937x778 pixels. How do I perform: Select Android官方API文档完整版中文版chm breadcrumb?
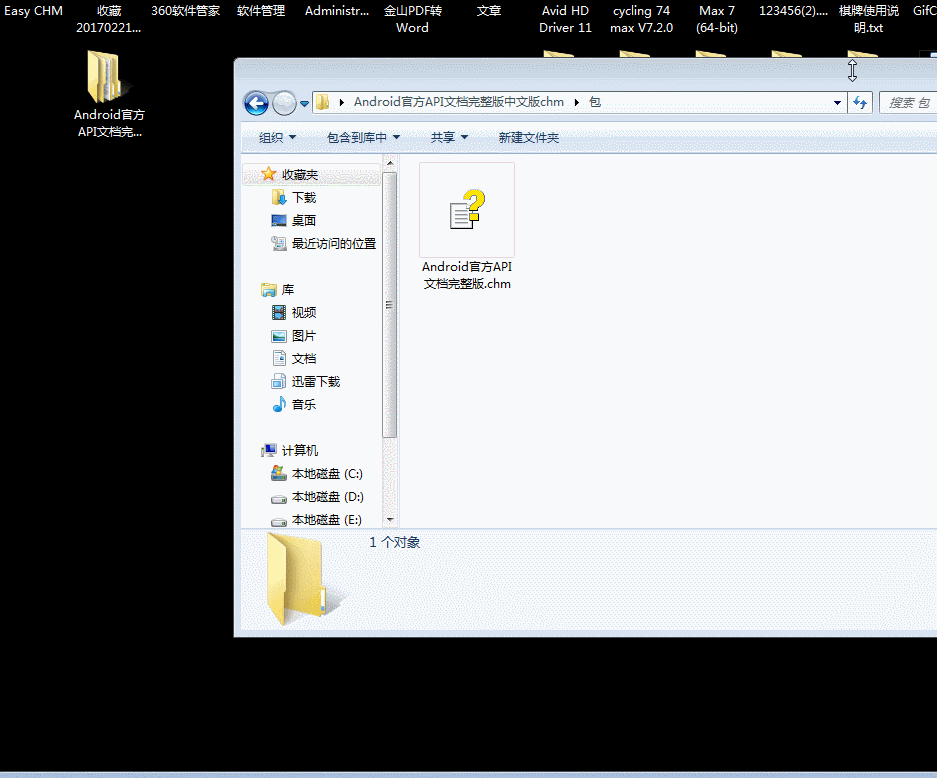(458, 102)
